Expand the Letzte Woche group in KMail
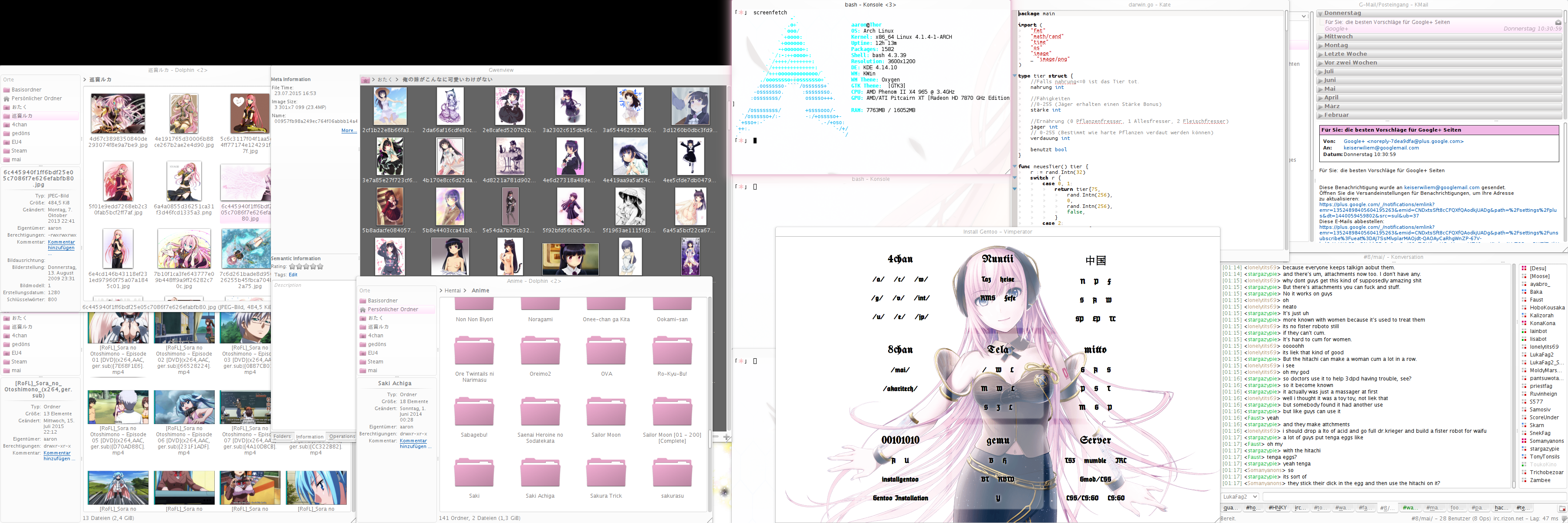Screen dimensions: 1568x523 tap(1320, 54)
